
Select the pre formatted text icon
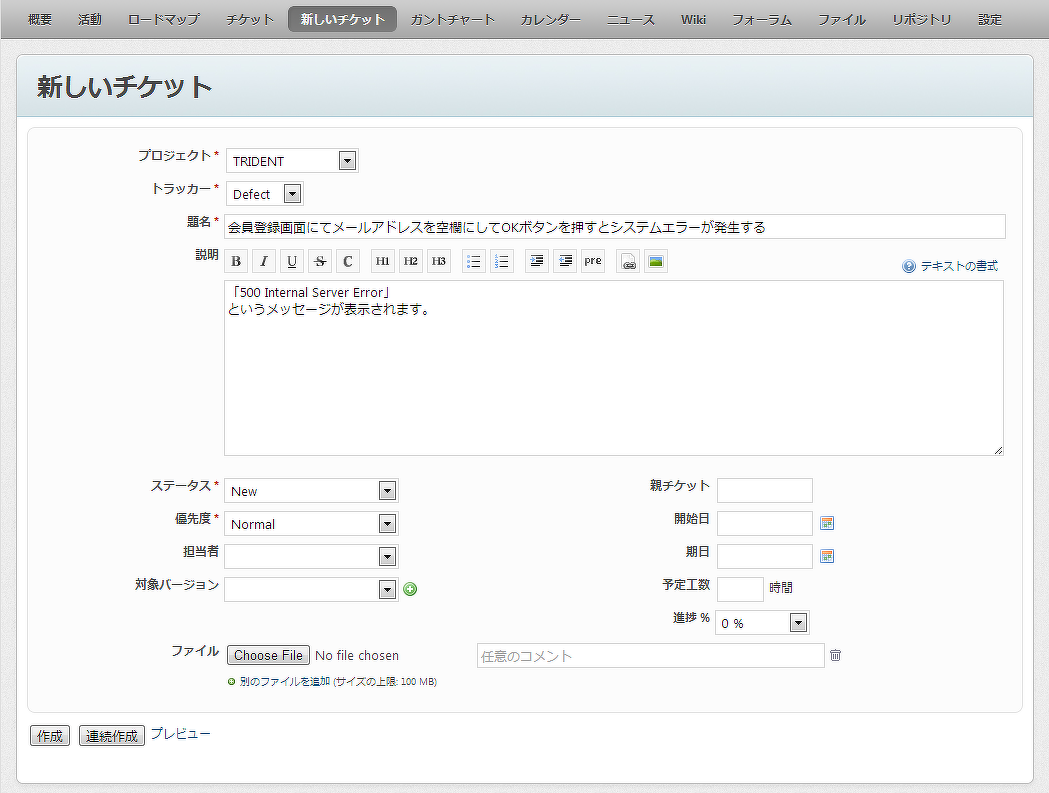(x=592, y=260)
